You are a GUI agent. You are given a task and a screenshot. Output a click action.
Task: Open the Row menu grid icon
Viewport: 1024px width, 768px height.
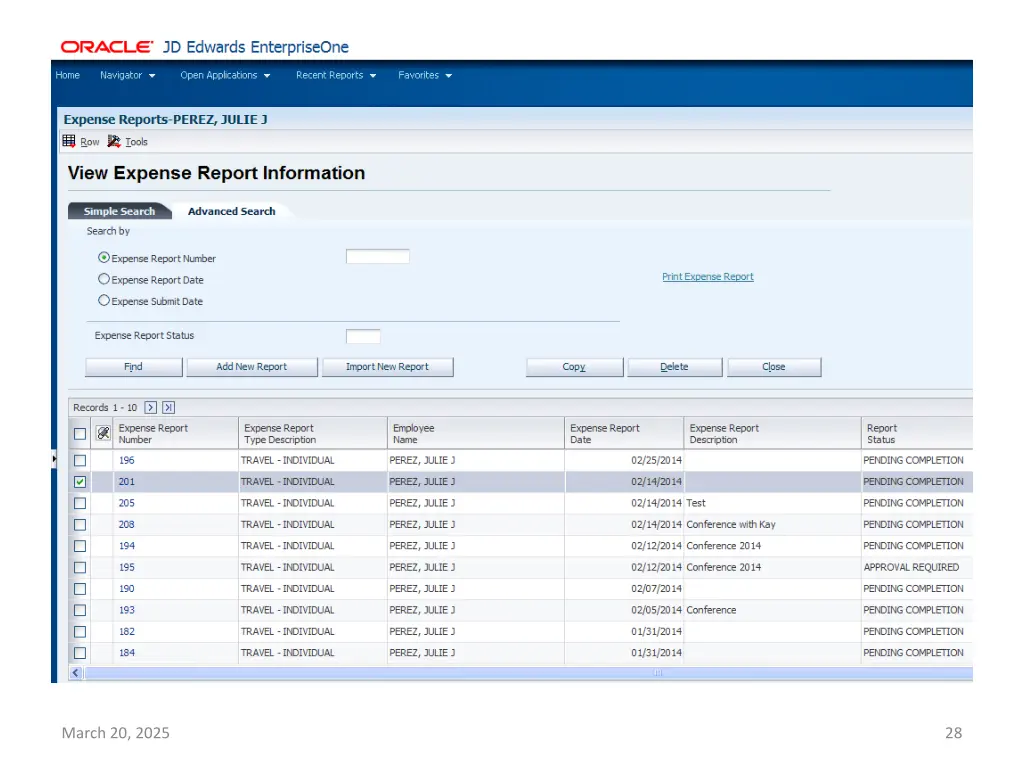[69, 140]
